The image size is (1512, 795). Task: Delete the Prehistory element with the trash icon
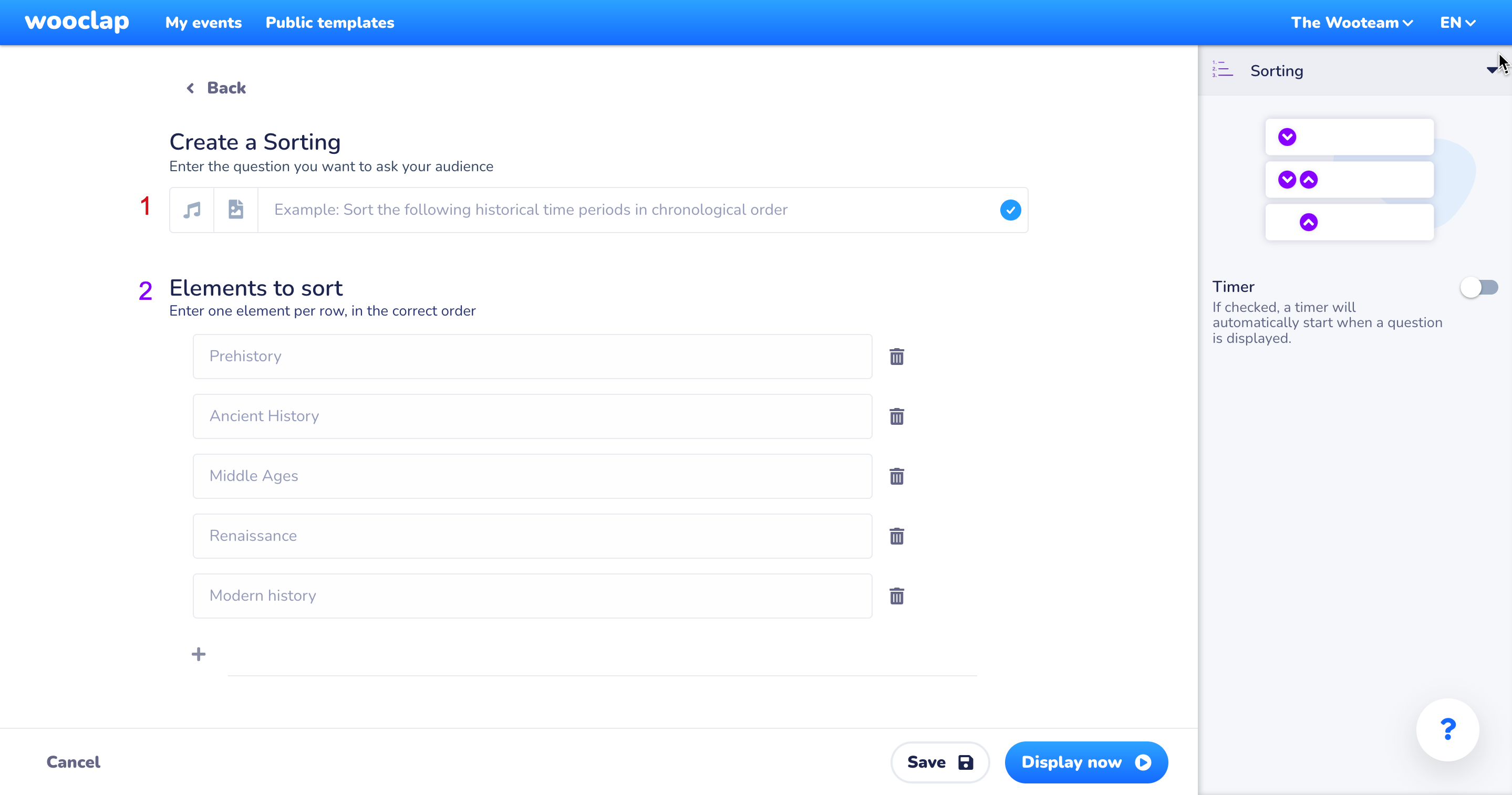pos(896,356)
